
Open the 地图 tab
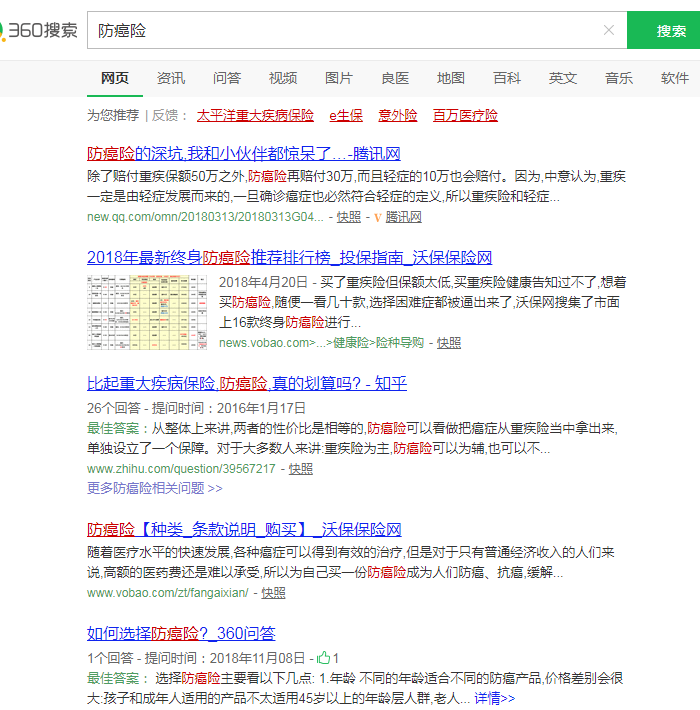[451, 78]
